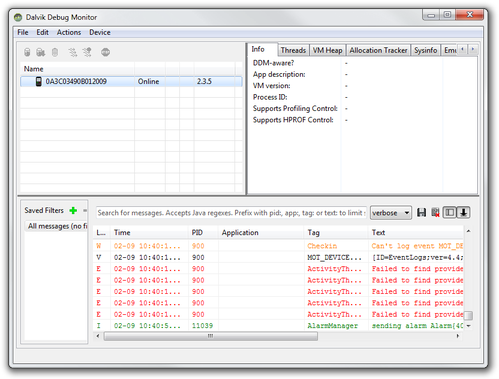Open the Edit menu

[42, 32]
